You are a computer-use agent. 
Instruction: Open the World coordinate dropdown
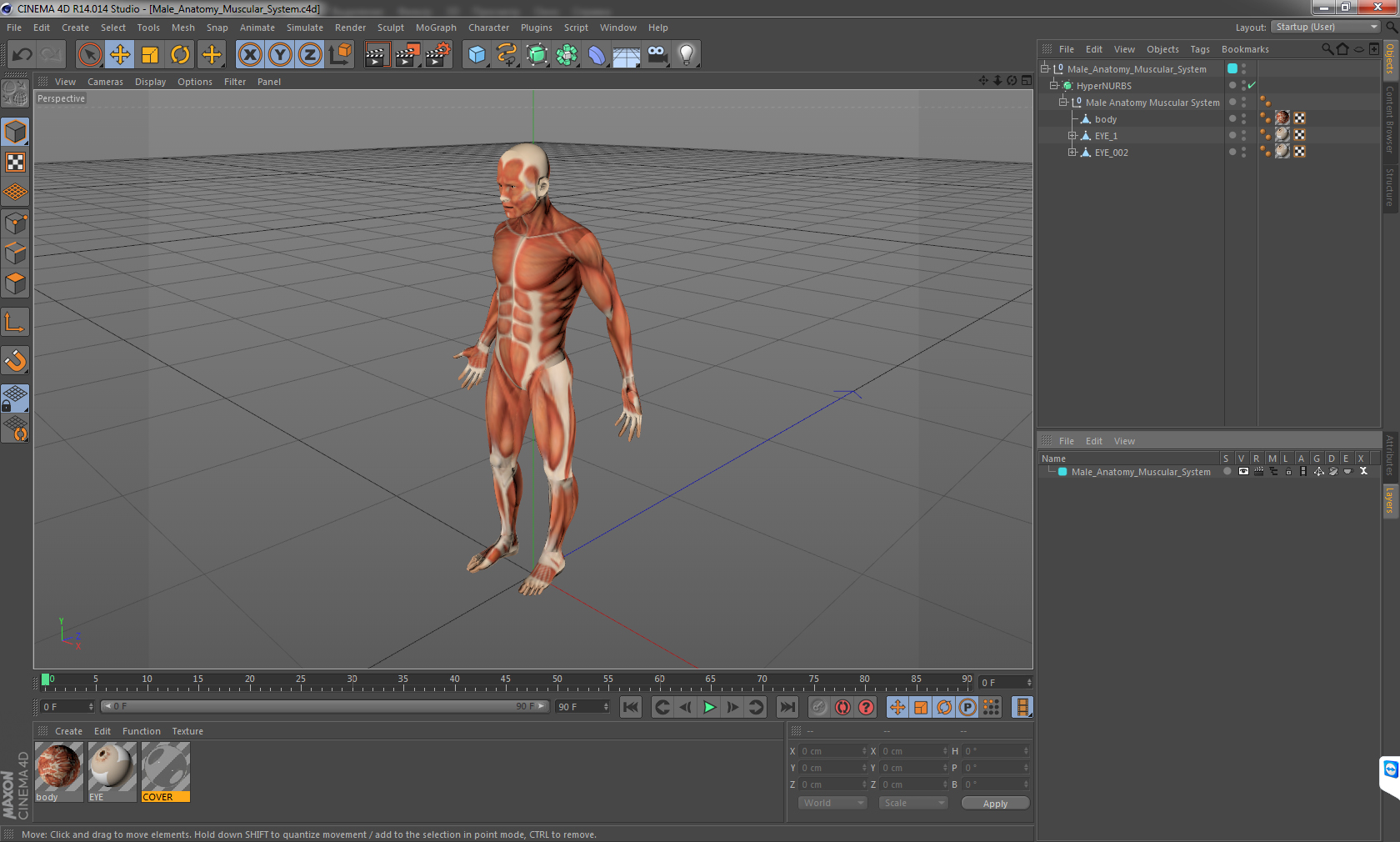(x=832, y=803)
